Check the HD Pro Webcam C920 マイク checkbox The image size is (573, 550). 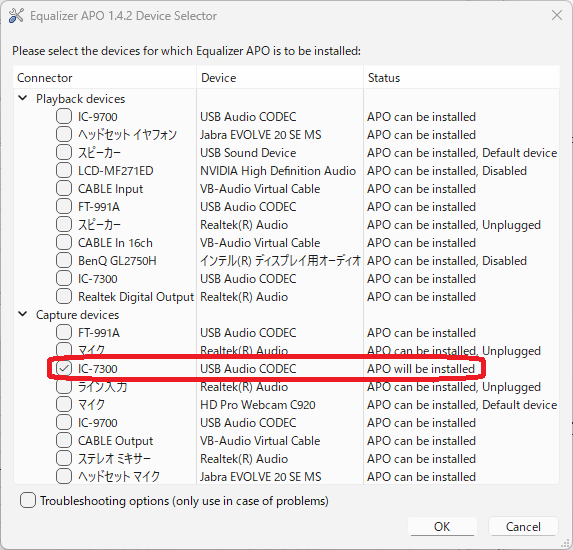pos(64,405)
